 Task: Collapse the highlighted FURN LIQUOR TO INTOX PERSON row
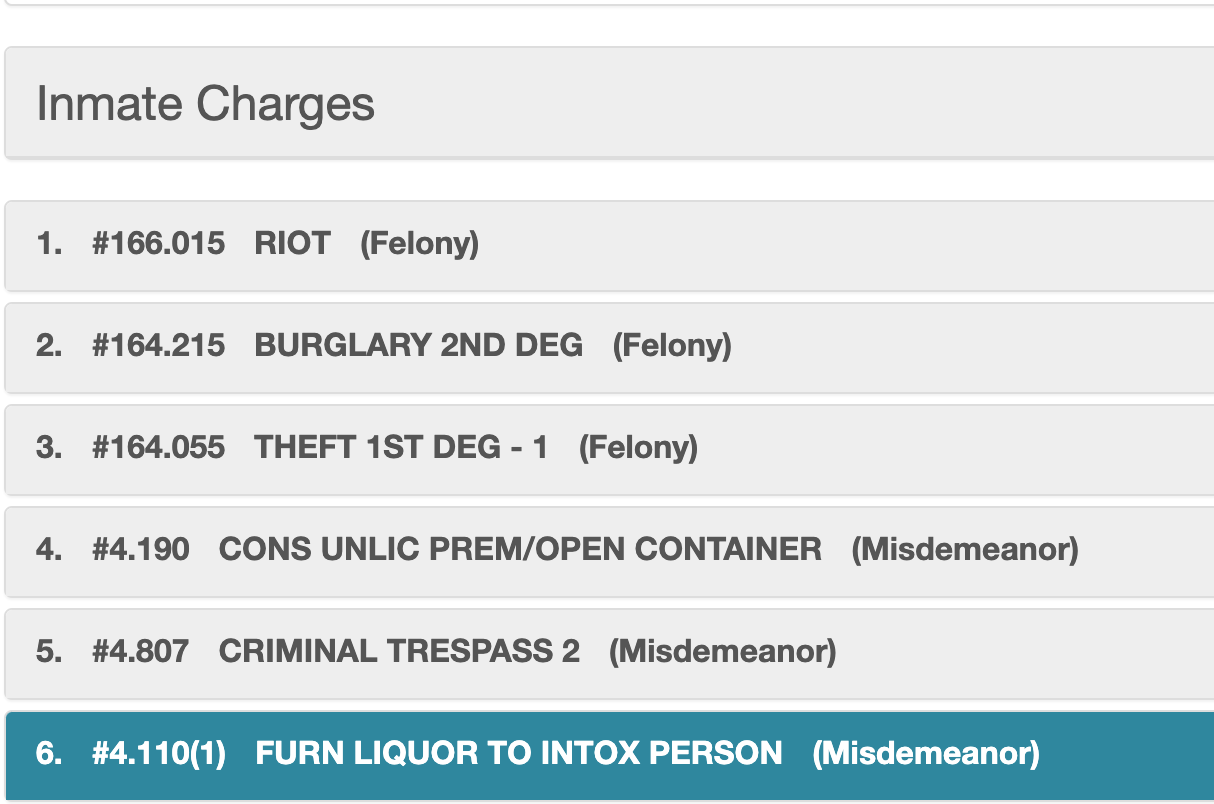coord(519,754)
